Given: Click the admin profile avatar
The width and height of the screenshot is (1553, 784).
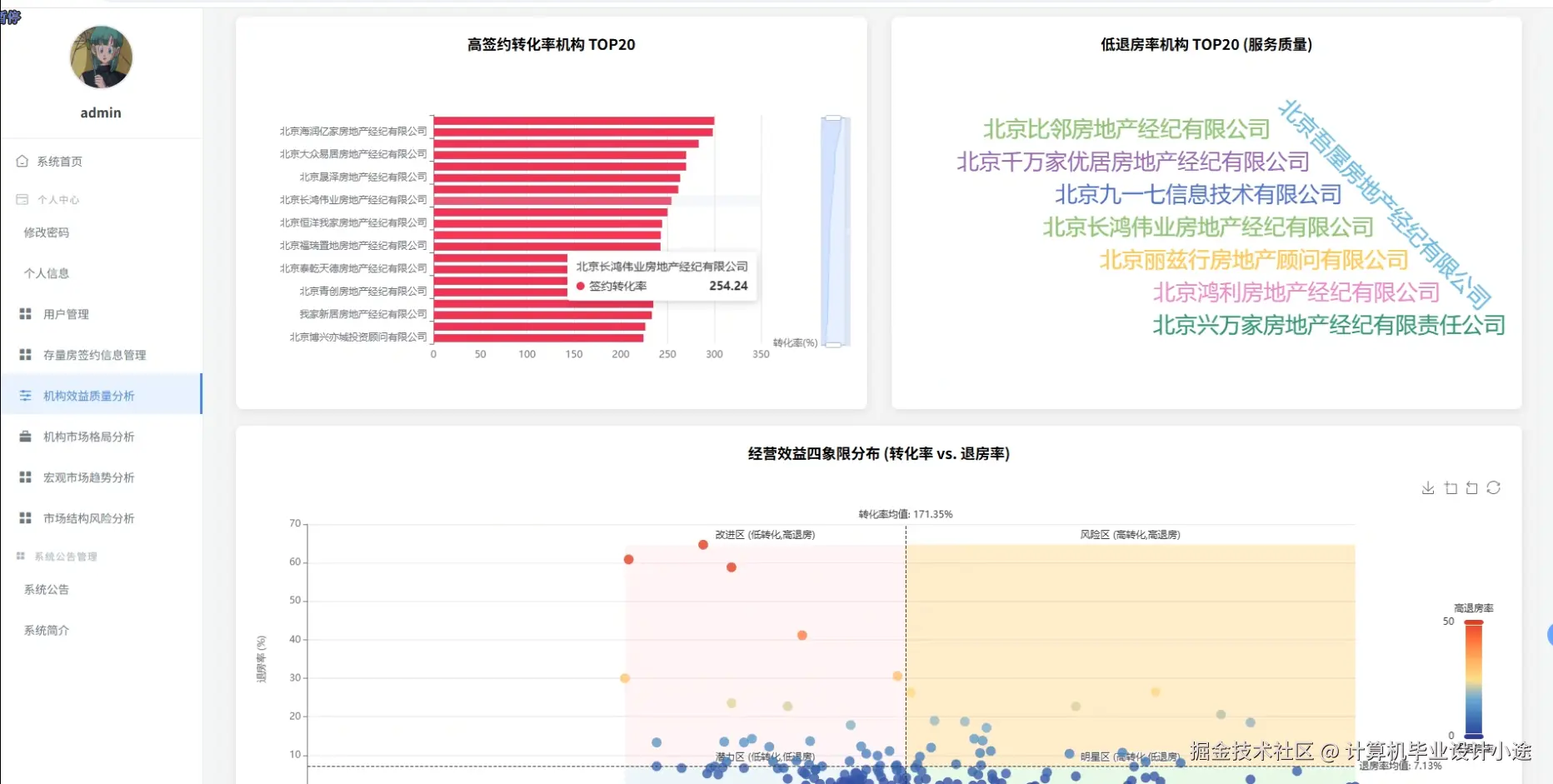Looking at the screenshot, I should click(x=101, y=57).
